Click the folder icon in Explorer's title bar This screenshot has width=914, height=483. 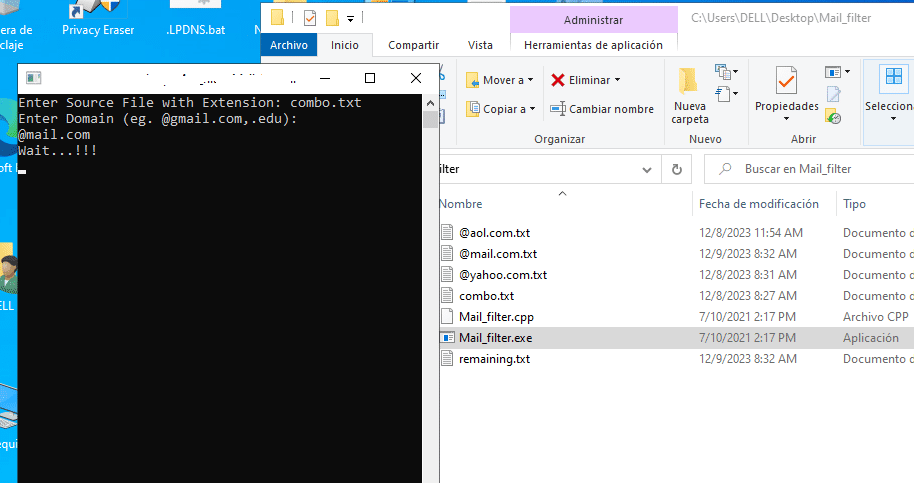[277, 17]
